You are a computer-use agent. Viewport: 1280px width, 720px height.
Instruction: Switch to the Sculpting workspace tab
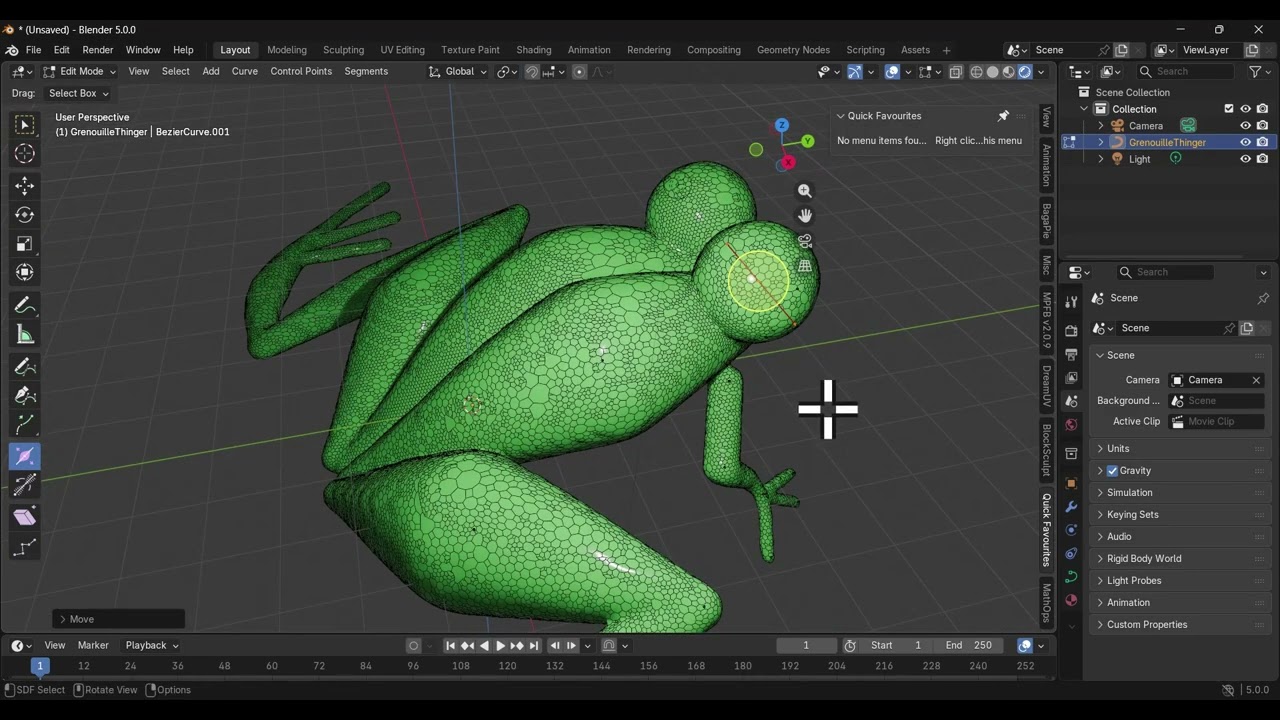(343, 50)
